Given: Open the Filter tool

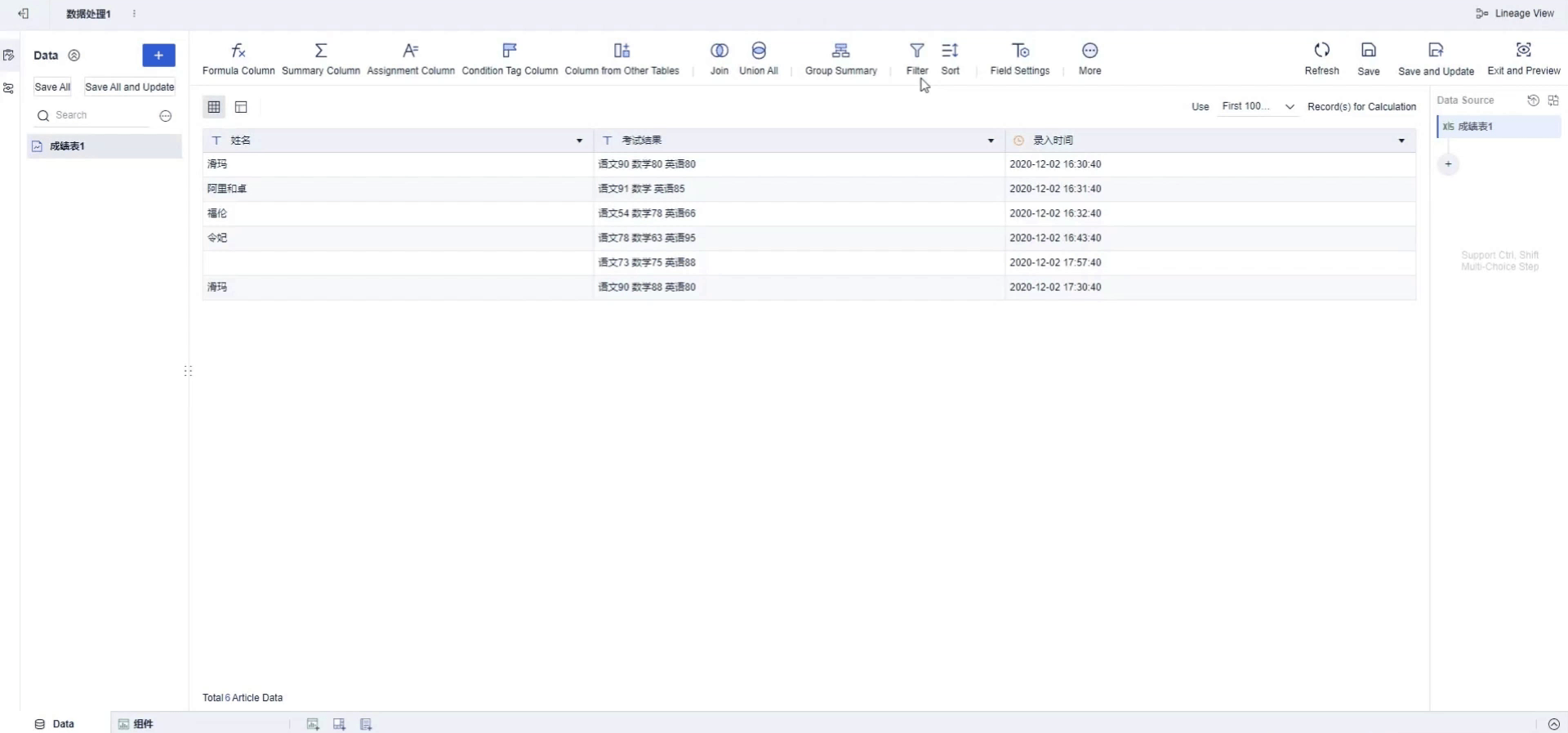Looking at the screenshot, I should [917, 59].
